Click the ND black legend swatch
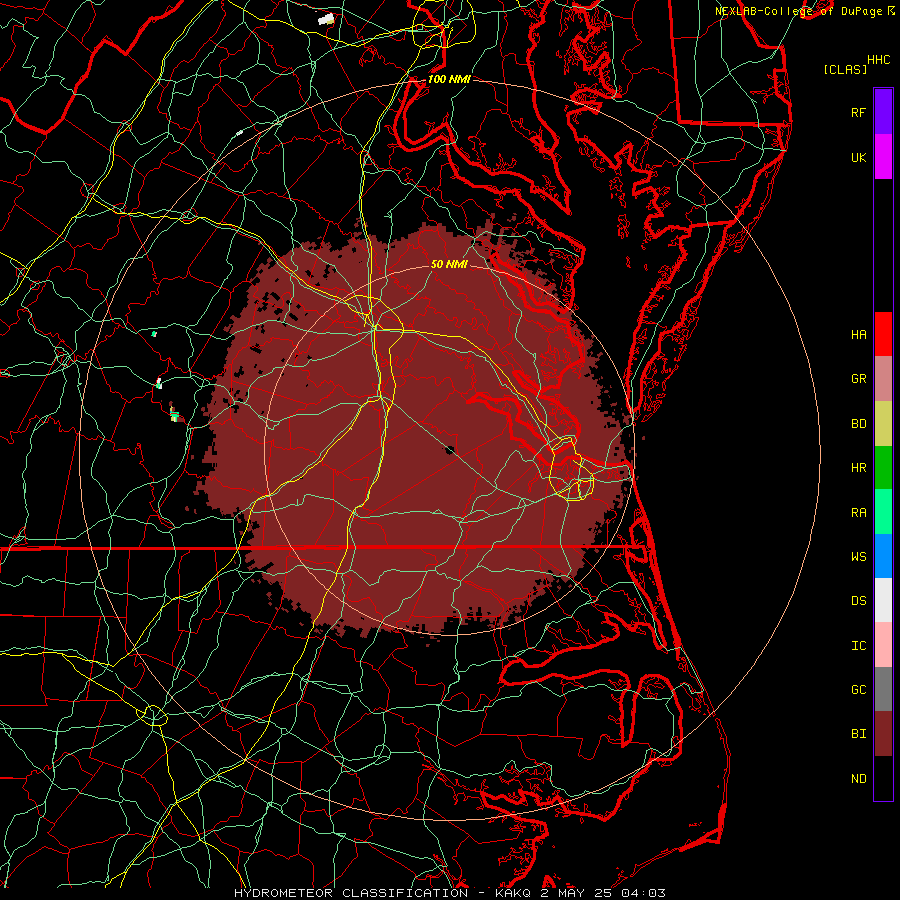Image resolution: width=900 pixels, height=900 pixels. [x=883, y=778]
